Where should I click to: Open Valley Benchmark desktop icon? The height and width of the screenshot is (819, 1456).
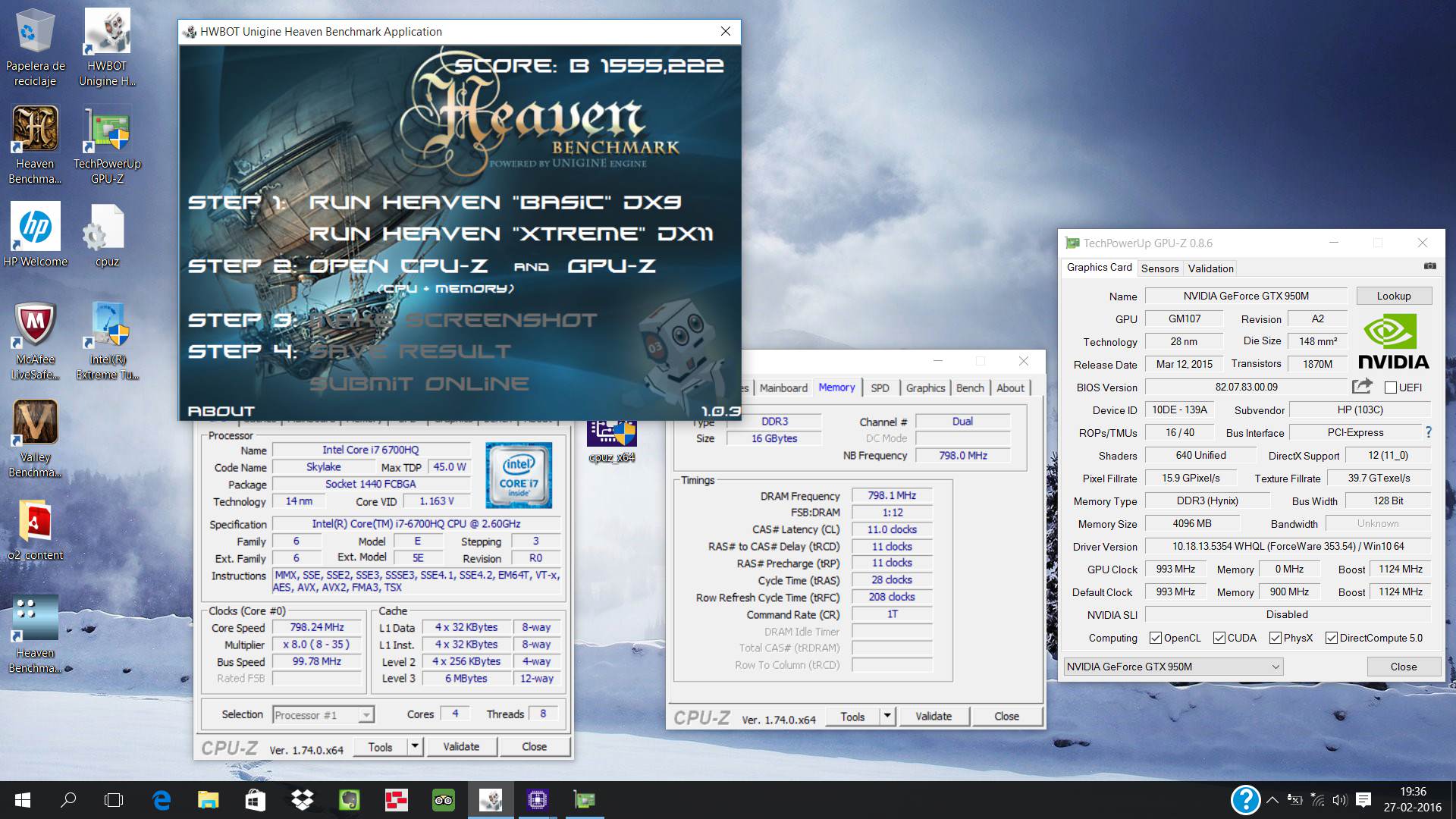(x=35, y=439)
